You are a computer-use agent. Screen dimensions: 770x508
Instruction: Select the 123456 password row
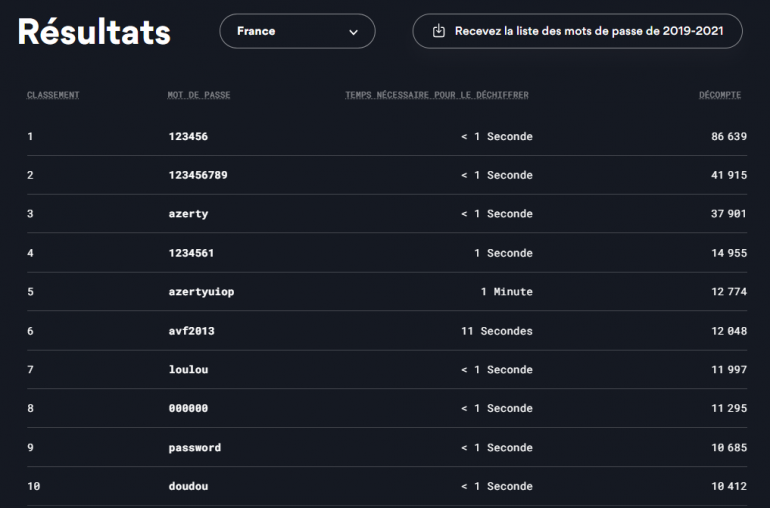coord(188,136)
